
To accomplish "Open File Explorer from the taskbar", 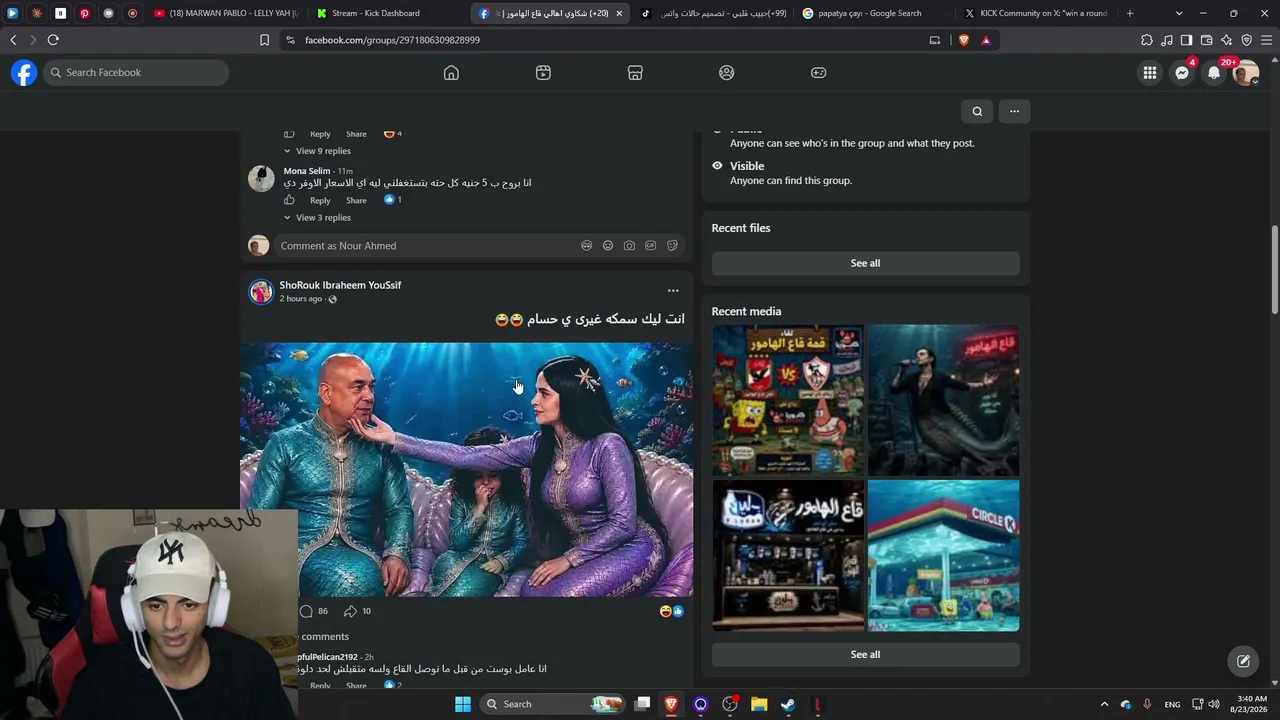I will (x=759, y=704).
